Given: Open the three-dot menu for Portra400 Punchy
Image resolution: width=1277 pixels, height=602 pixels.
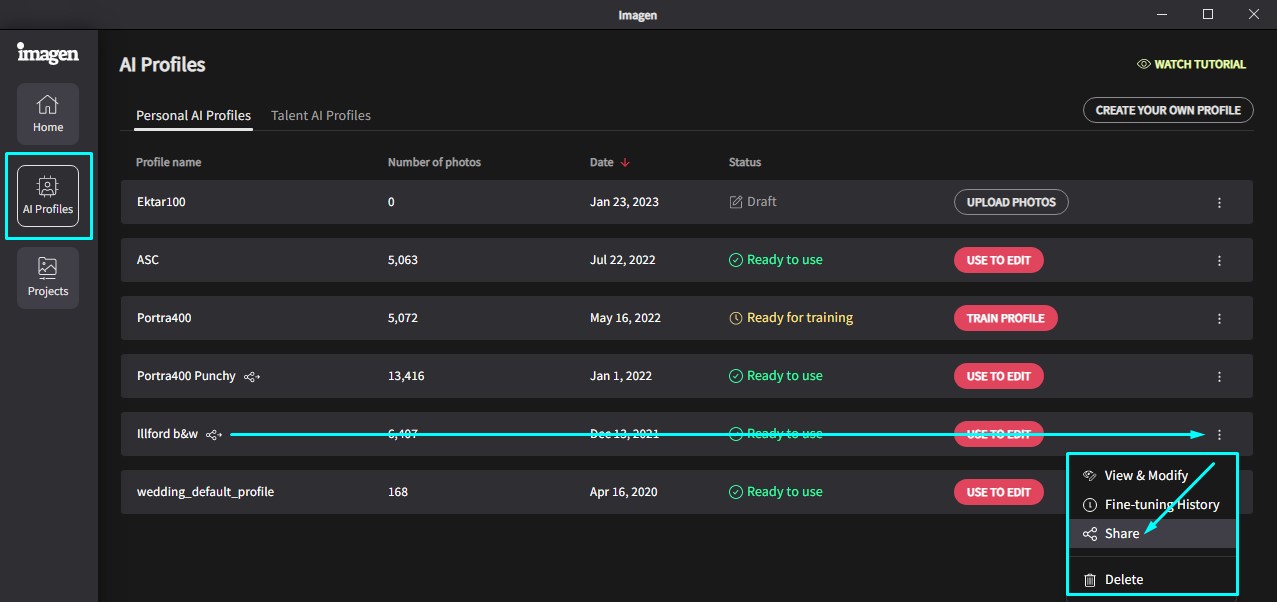Looking at the screenshot, I should tap(1219, 376).
